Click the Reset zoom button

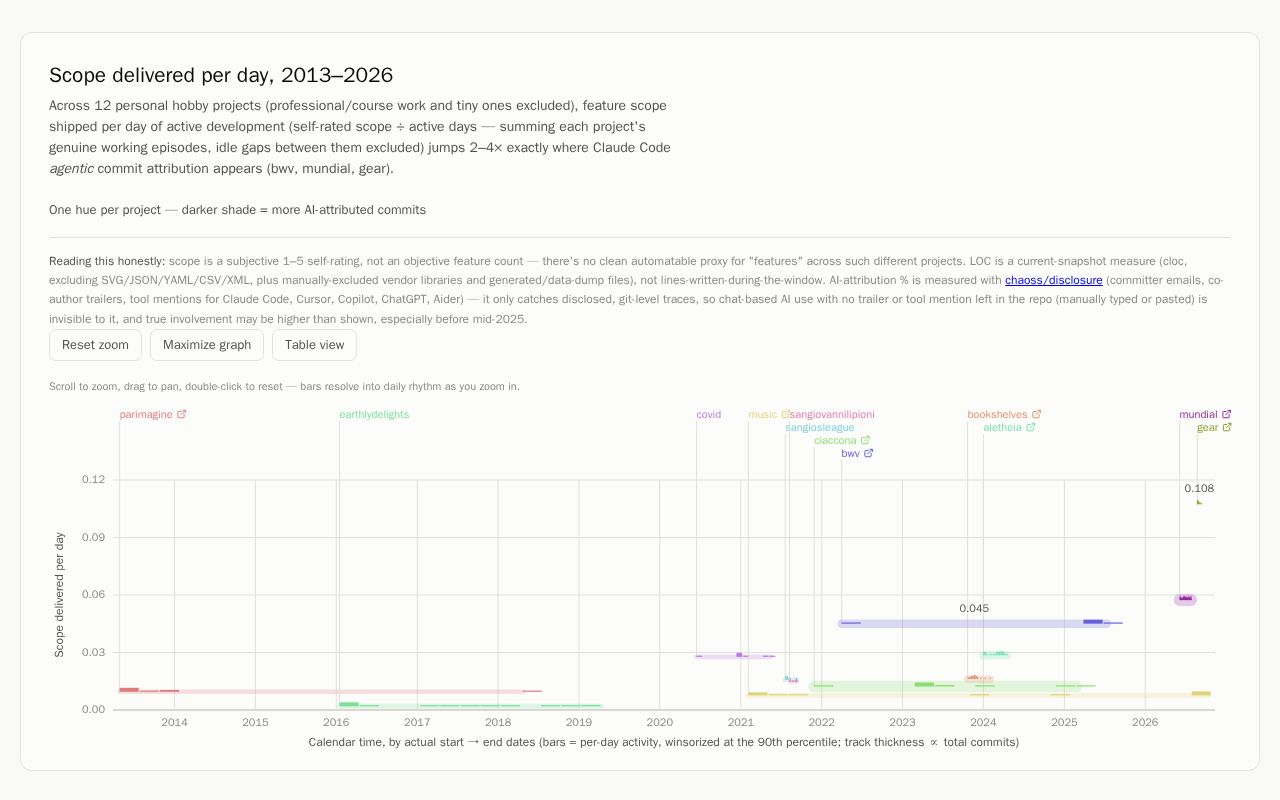pos(95,345)
